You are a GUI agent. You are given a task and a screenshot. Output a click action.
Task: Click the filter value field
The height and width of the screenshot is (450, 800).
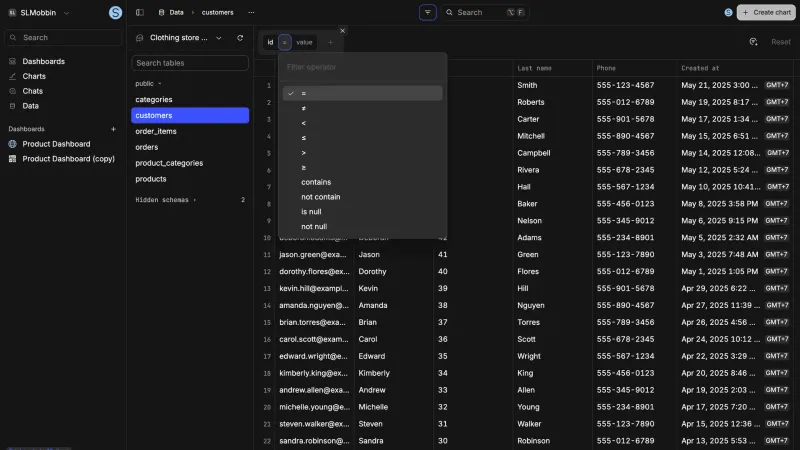tap(304, 42)
